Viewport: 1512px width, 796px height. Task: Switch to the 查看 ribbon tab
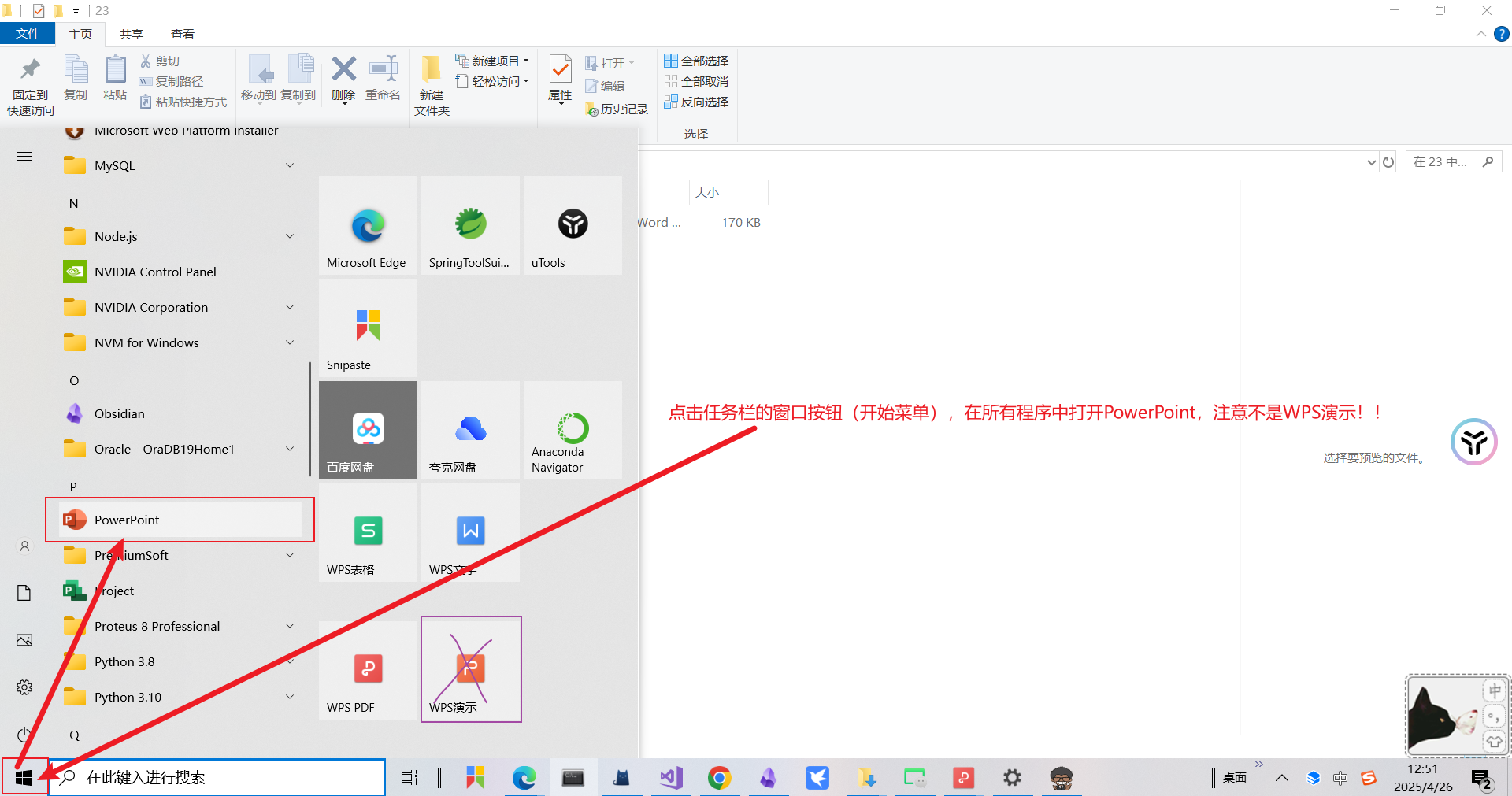183,34
